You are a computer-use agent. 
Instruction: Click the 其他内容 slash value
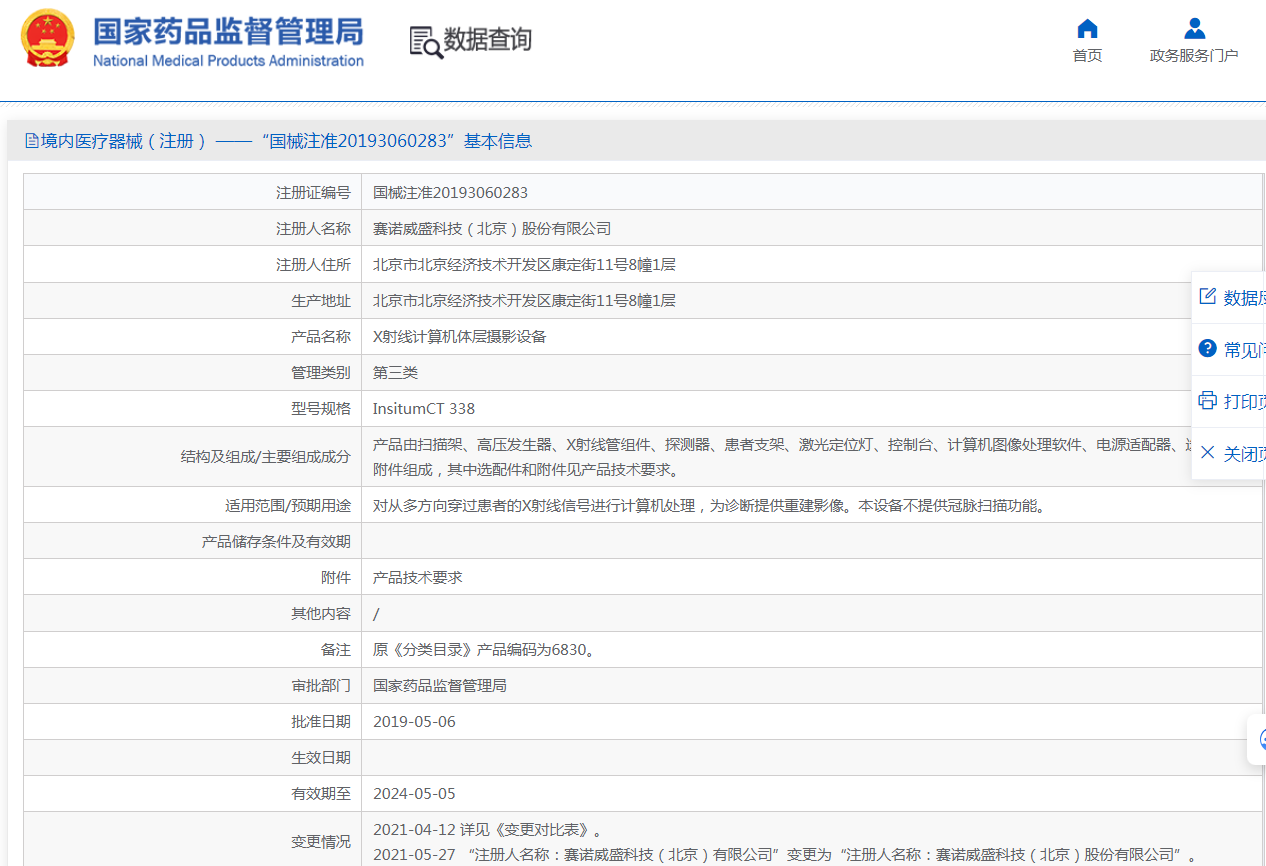pyautogui.click(x=376, y=614)
